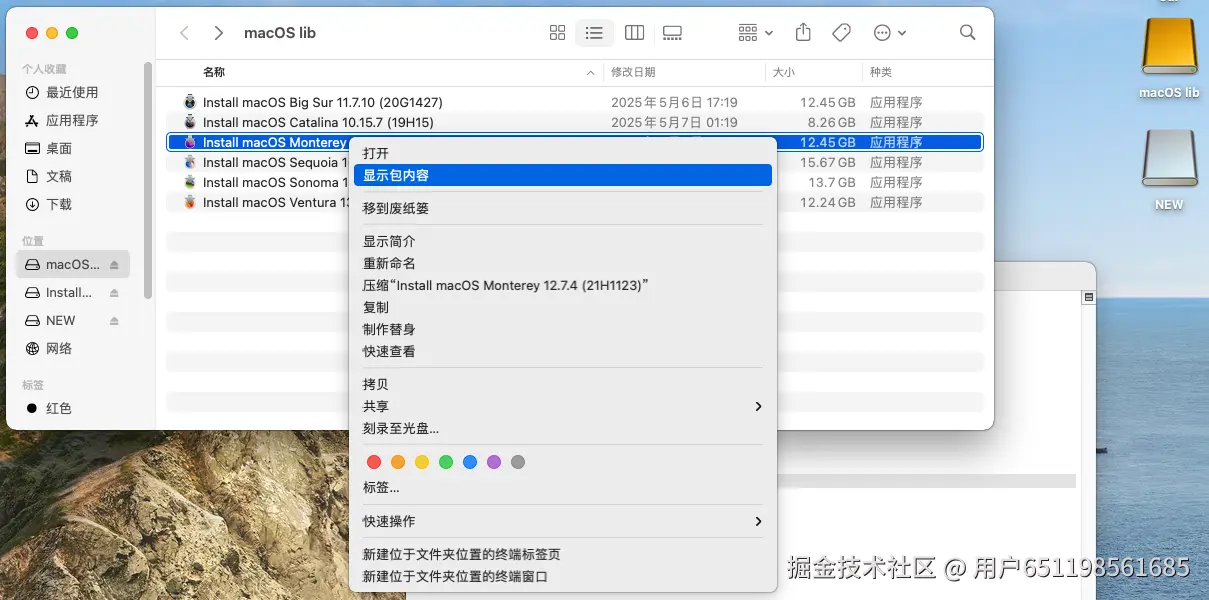
Task: Click the Install macOS Sequoia installer icon
Action: pyautogui.click(x=190, y=162)
